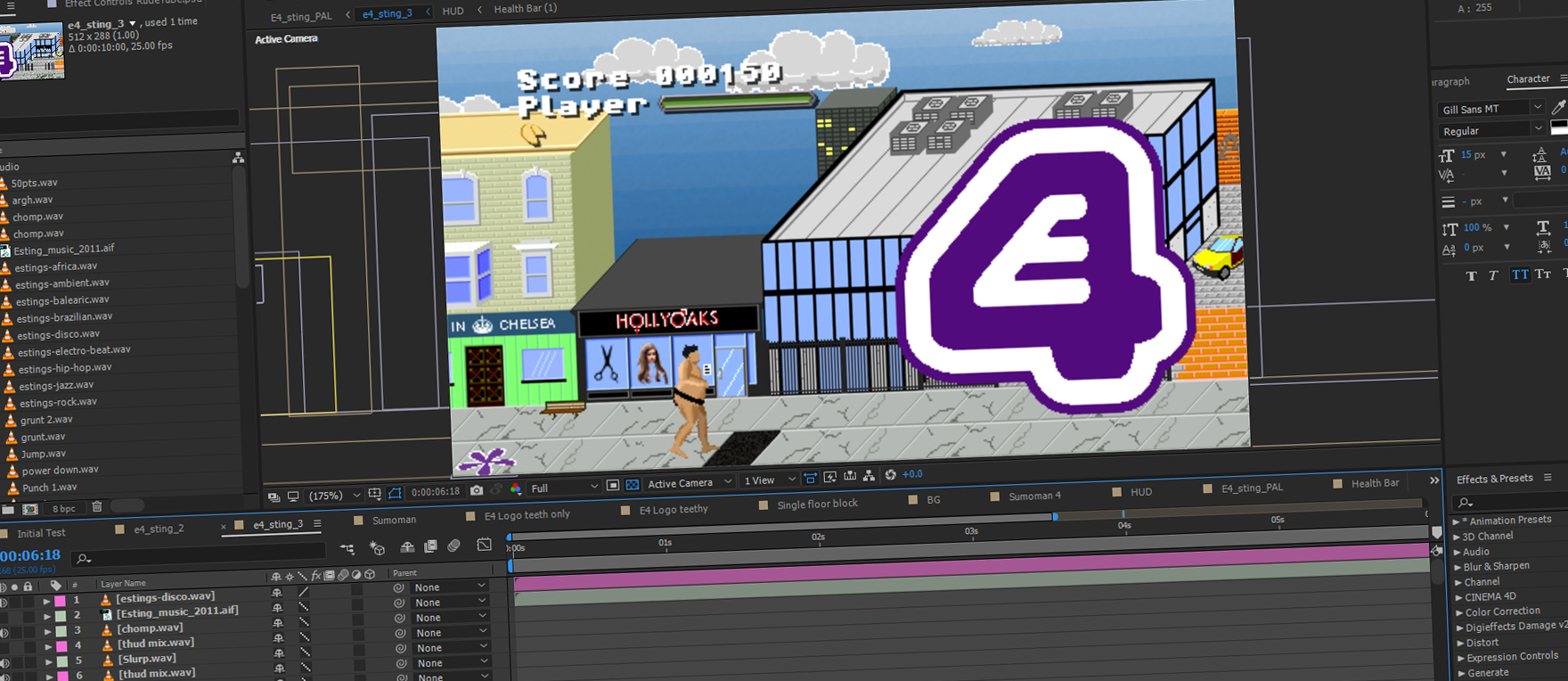Screen dimensions: 1568x681
Task: Toggle the region of interest icon
Action: [x=613, y=485]
